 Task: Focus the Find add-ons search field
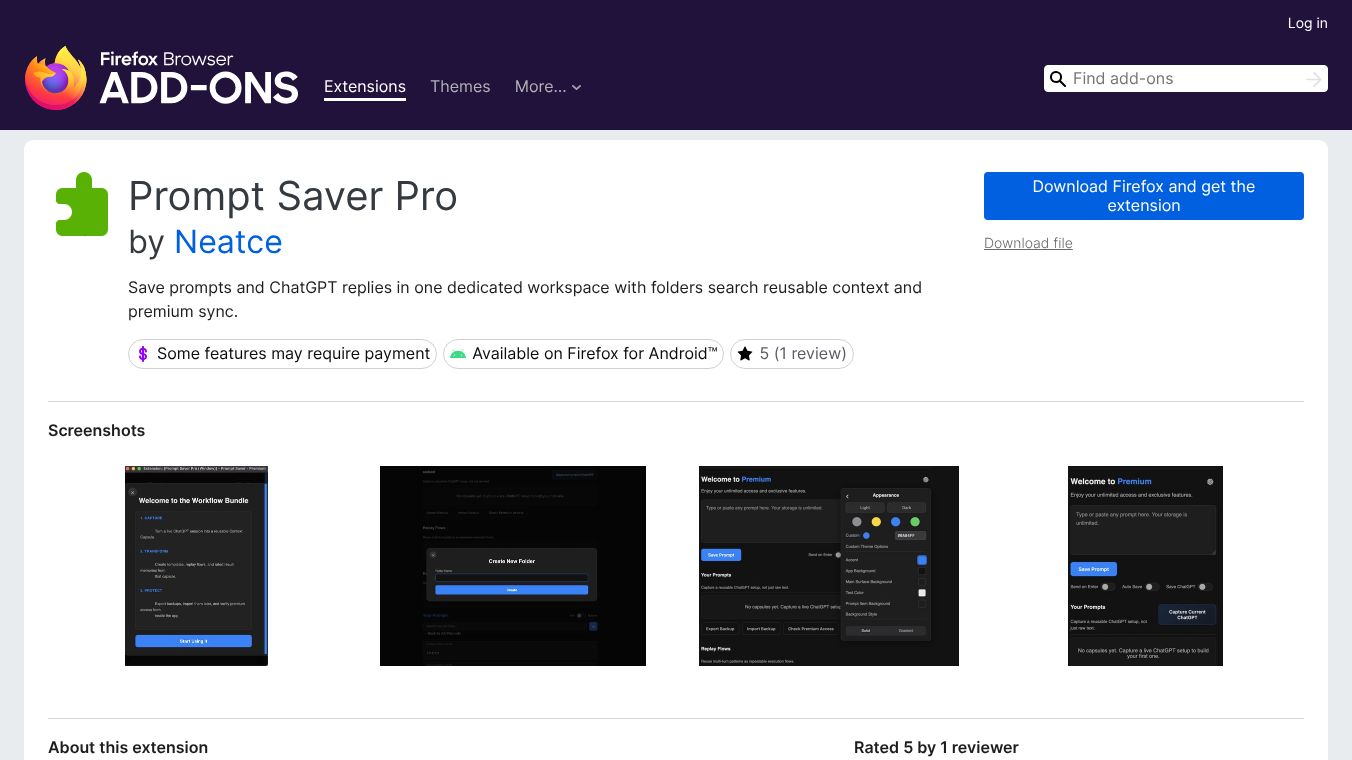point(1186,79)
